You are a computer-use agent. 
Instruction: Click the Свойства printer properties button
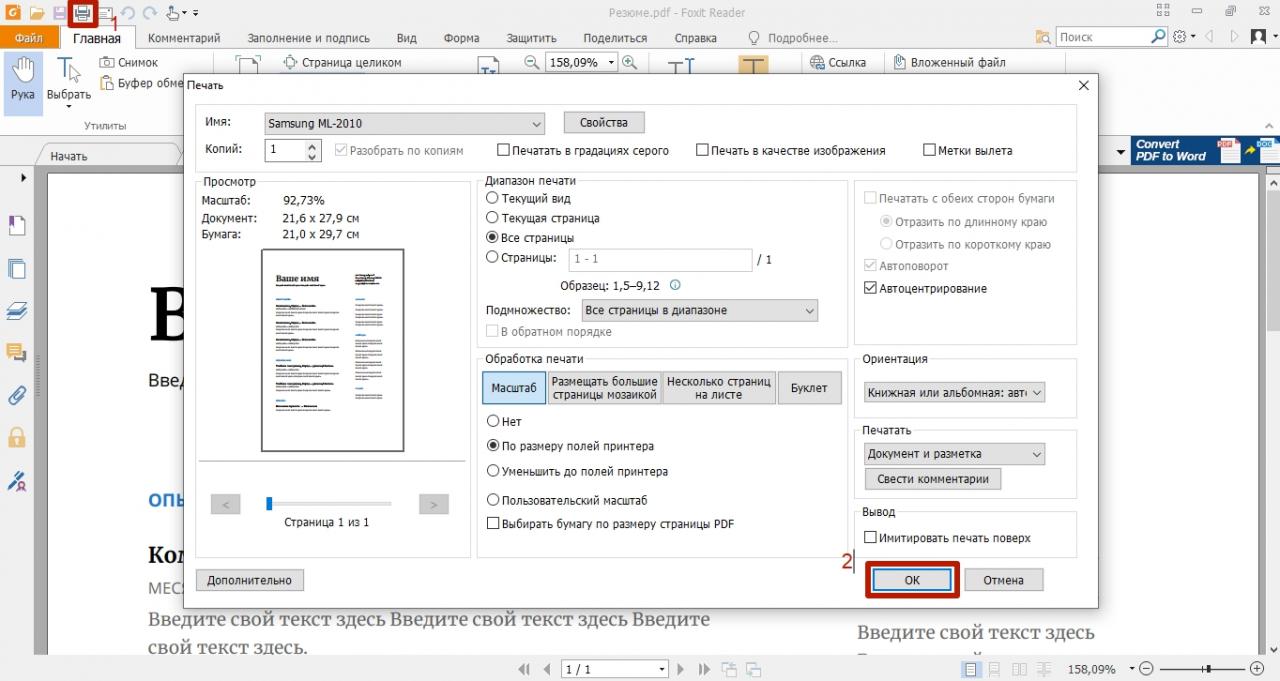(x=604, y=123)
